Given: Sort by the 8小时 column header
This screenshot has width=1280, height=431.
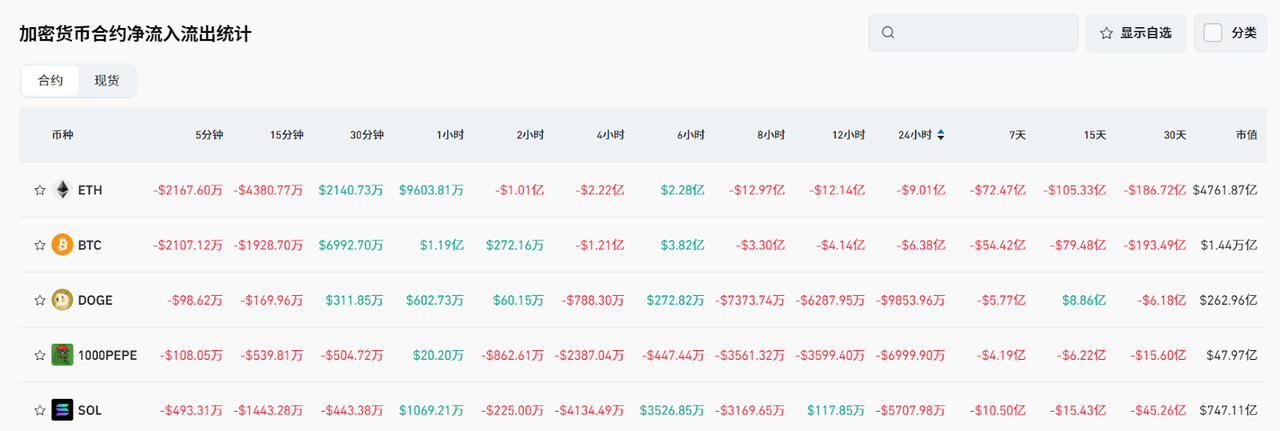Looking at the screenshot, I should [x=770, y=135].
